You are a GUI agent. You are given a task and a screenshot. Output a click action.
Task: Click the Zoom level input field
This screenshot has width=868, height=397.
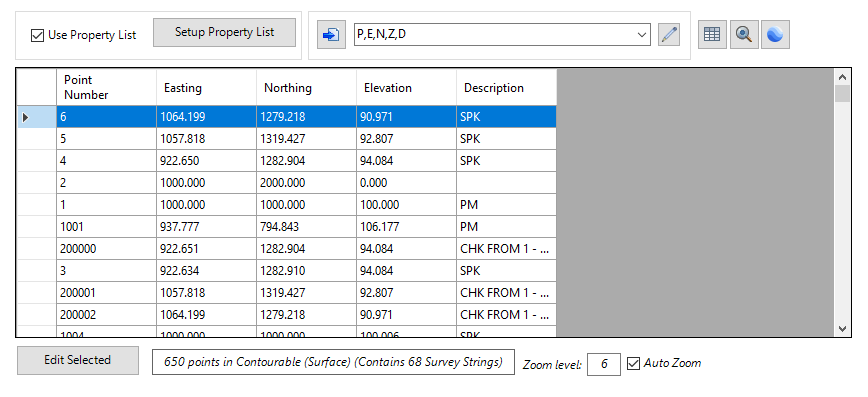pos(603,364)
